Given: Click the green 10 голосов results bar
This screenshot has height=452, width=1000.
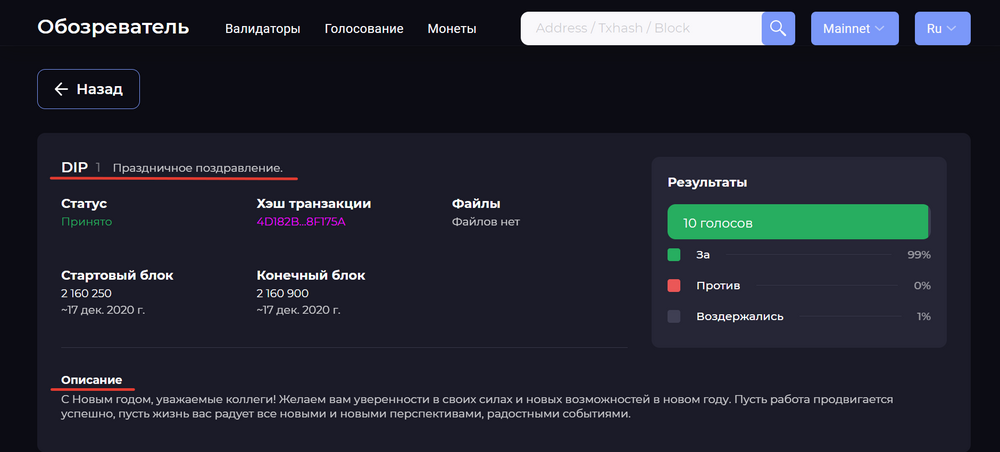Looking at the screenshot, I should [798, 222].
